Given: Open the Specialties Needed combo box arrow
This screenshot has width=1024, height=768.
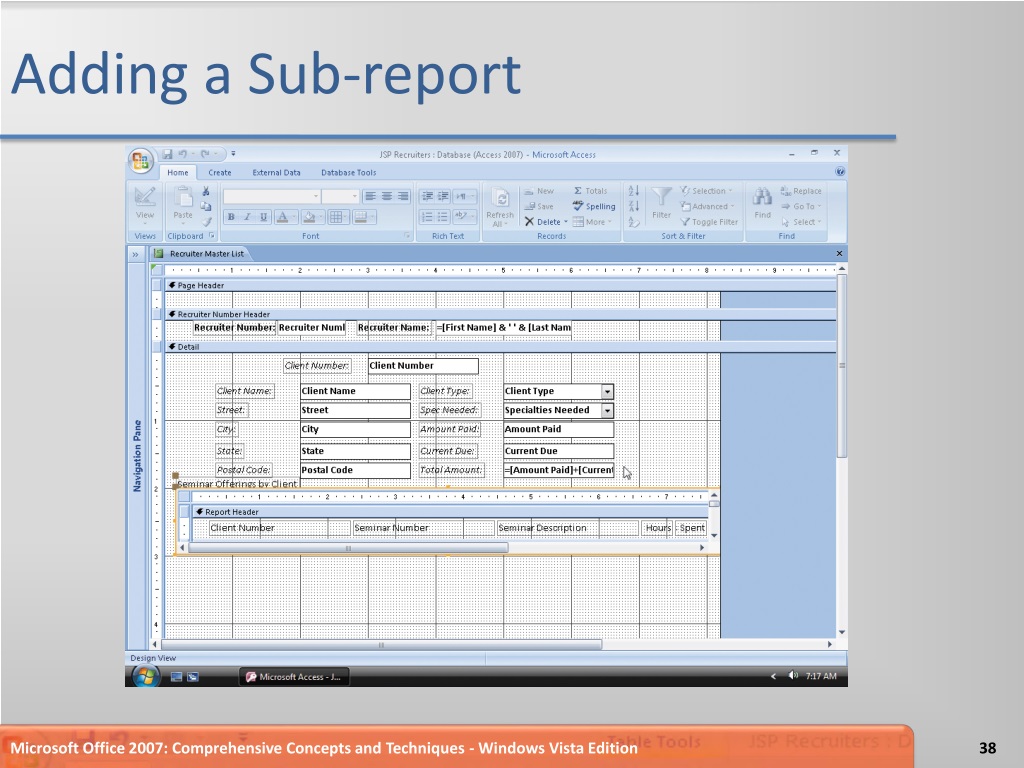Looking at the screenshot, I should (607, 410).
